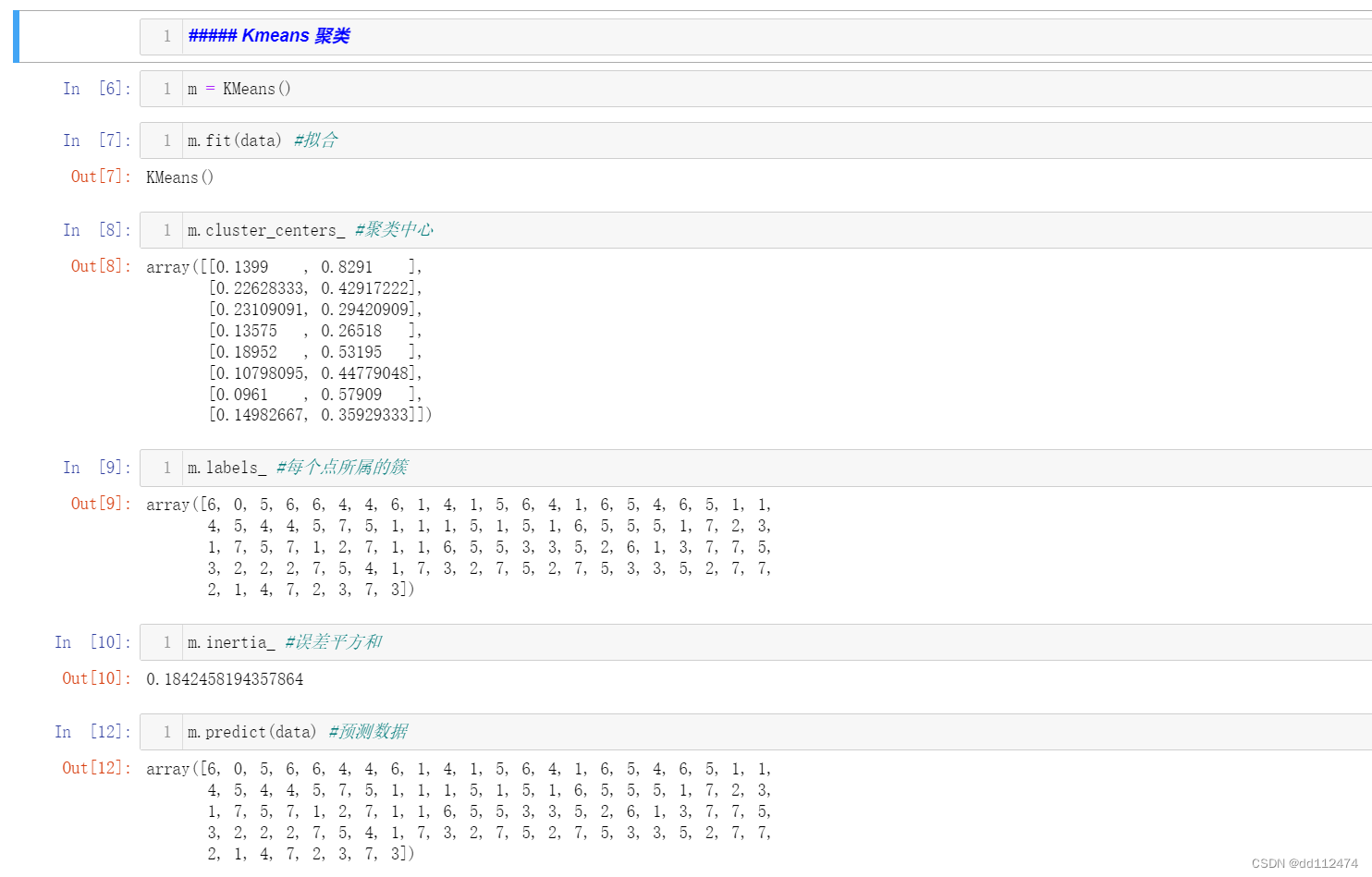The image size is (1372, 877).
Task: Click the 'm.cluster_centers_' code cell
Action: [x=755, y=230]
